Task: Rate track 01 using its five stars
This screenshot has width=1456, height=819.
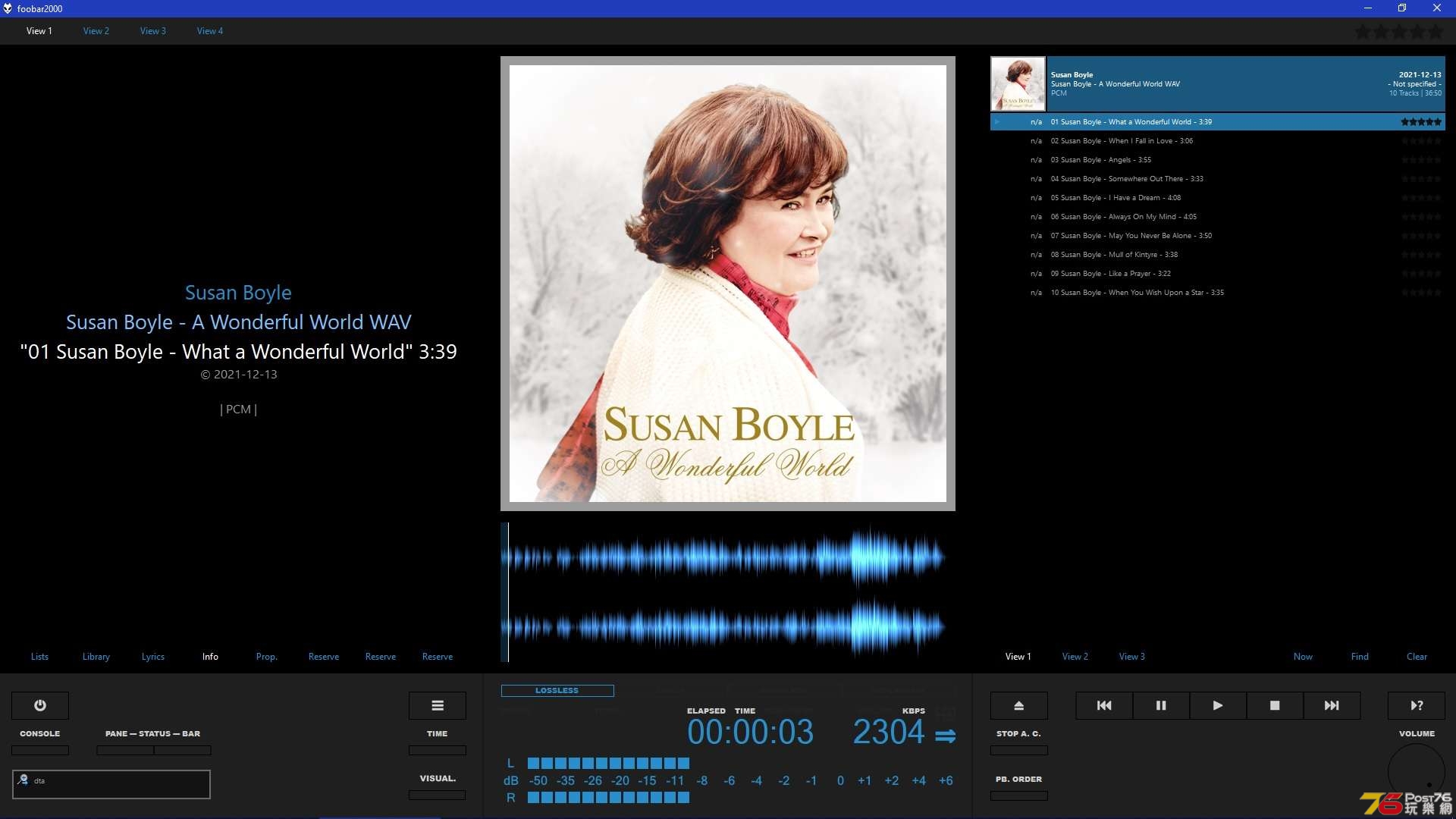Action: [x=1421, y=122]
